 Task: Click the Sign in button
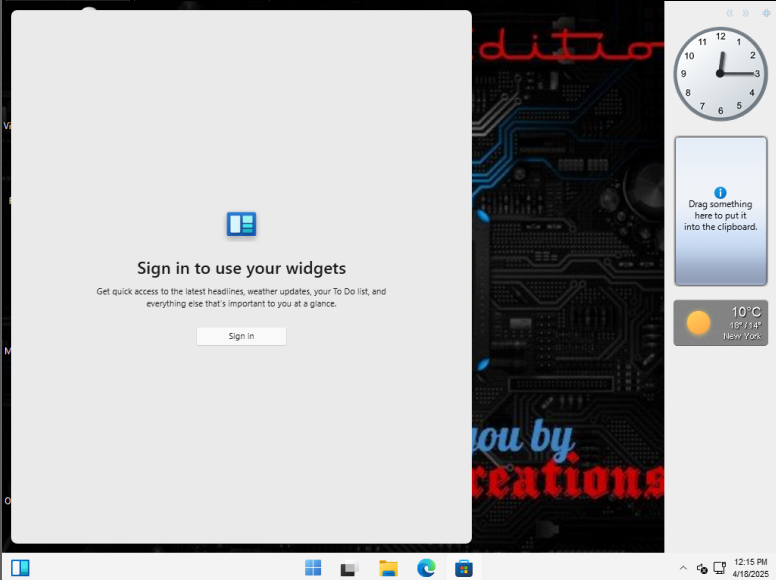pos(241,336)
